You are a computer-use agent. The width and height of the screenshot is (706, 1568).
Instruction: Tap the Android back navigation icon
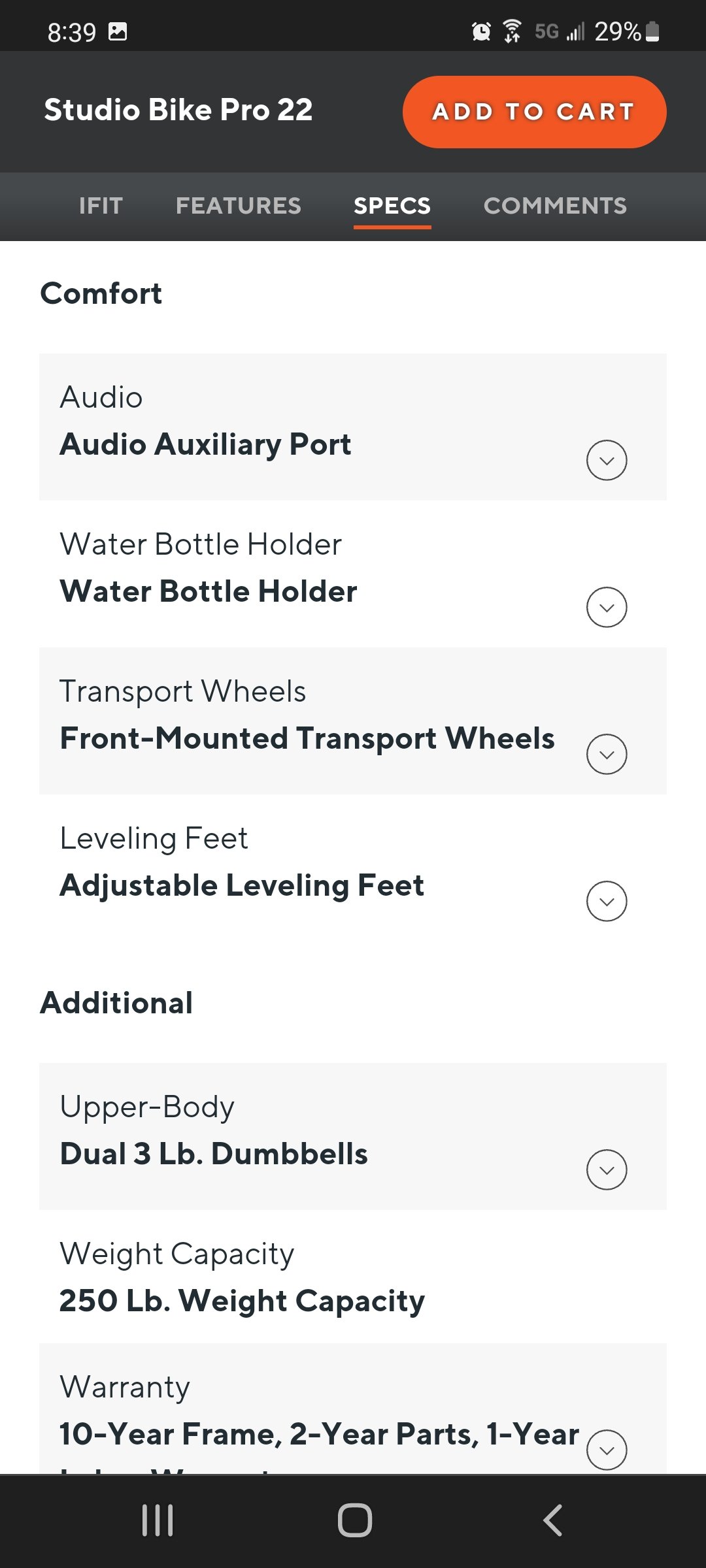click(553, 1520)
